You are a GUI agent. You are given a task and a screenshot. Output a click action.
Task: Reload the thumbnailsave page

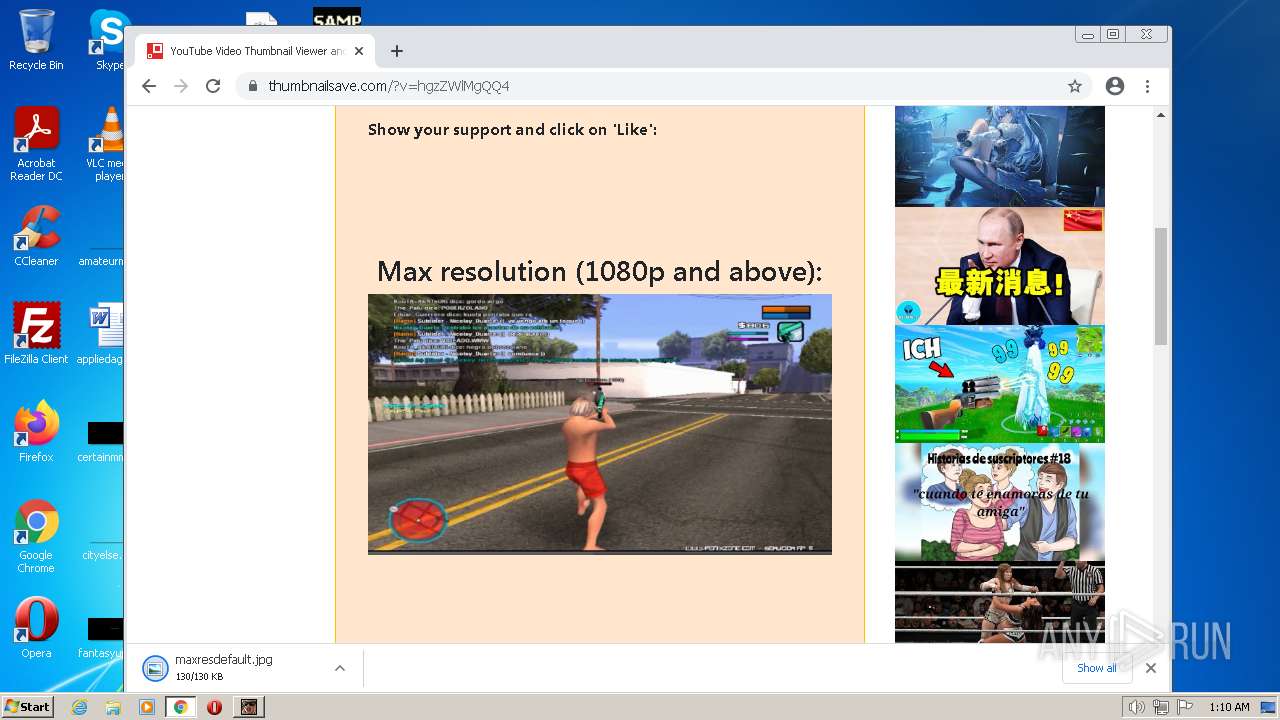(213, 86)
